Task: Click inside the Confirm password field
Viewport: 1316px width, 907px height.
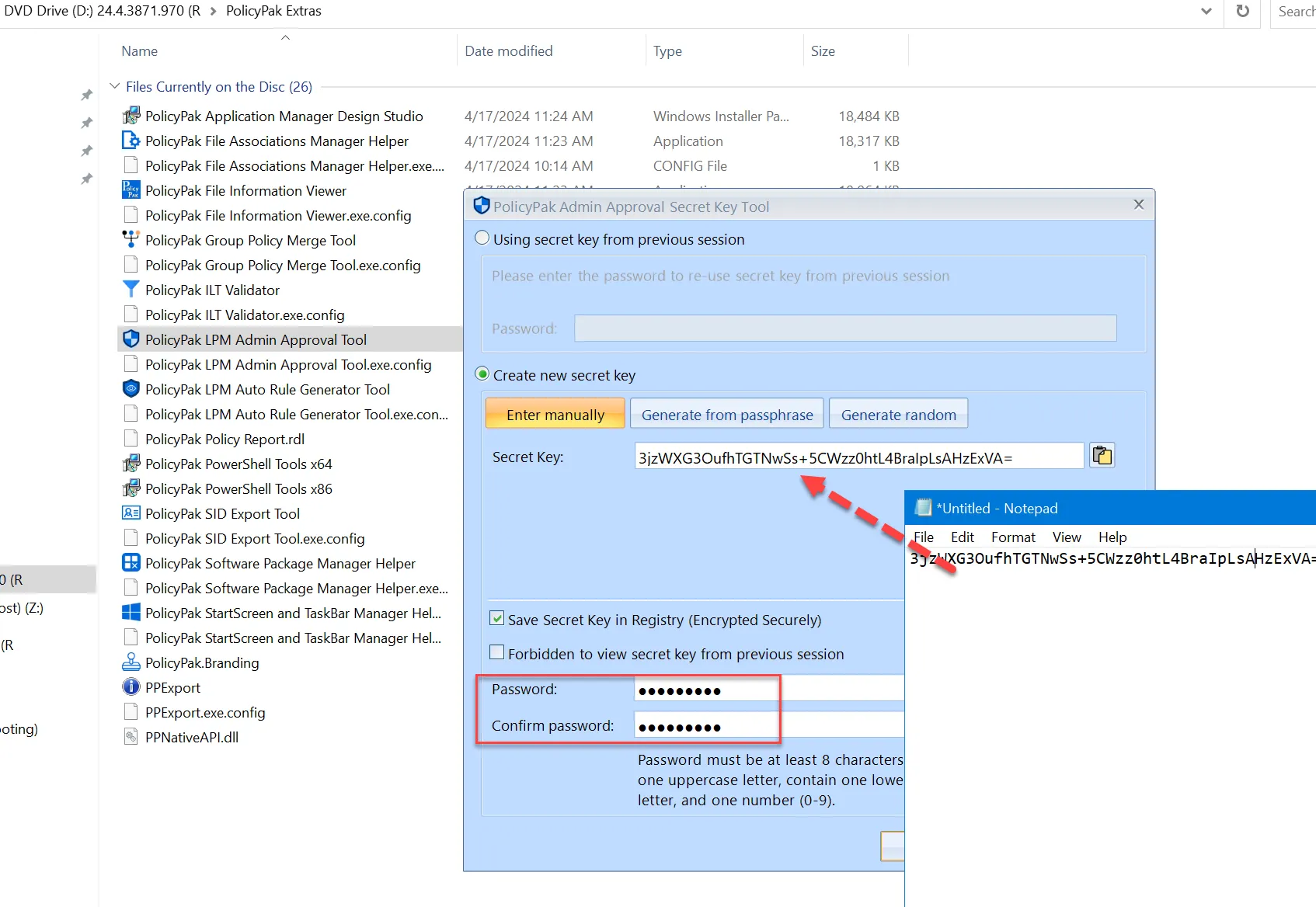Action: (x=705, y=725)
